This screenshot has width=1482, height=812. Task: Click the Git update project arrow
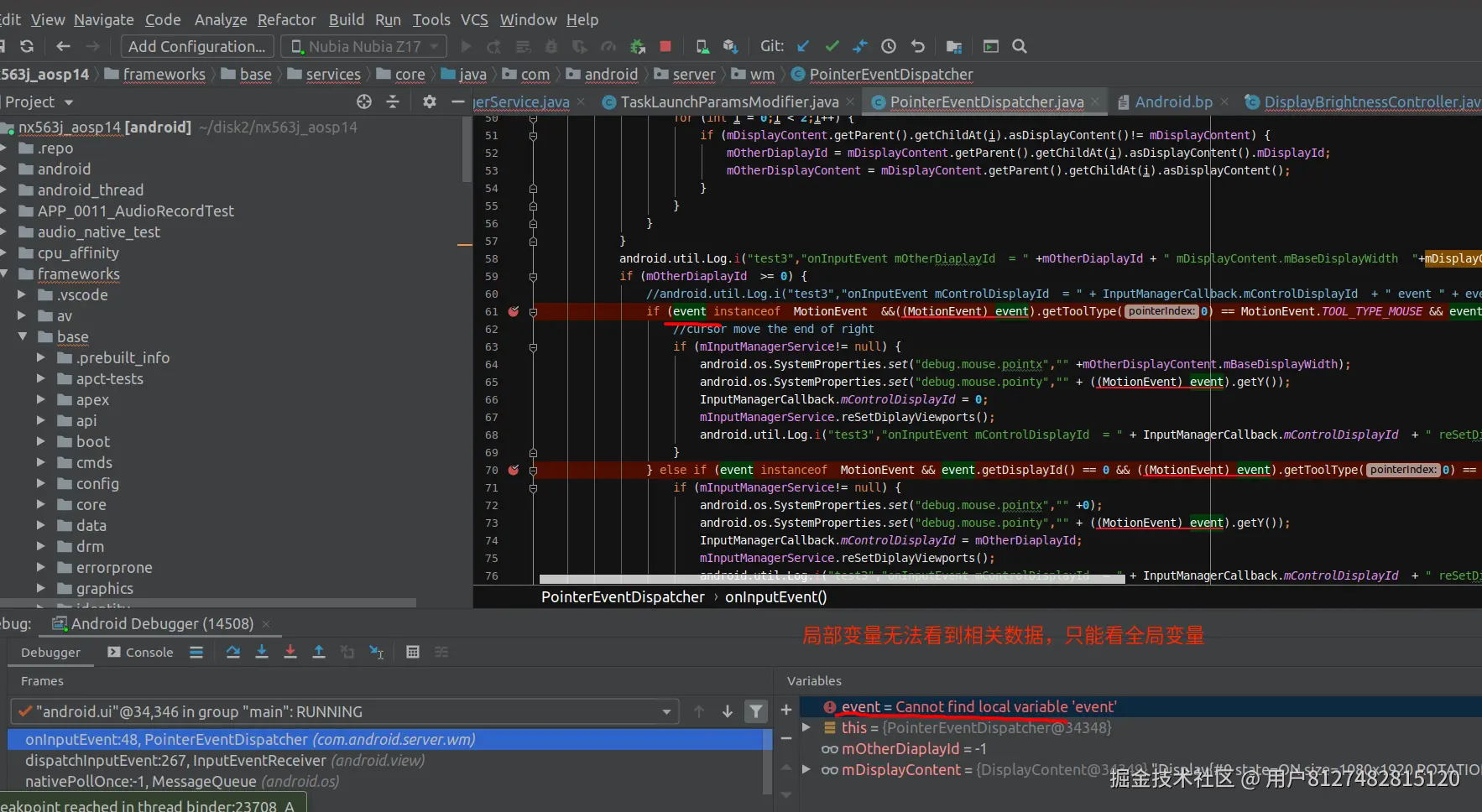point(803,46)
